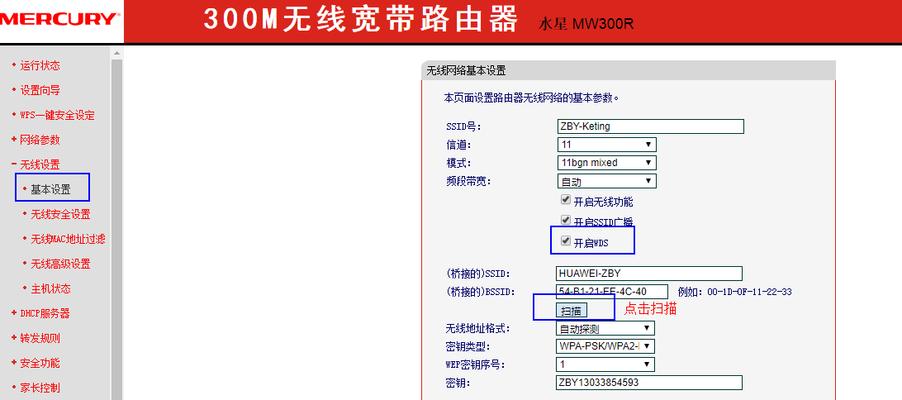902x400 pixels.
Task: Click the 无线网络基本设置 panel title
Action: click(x=466, y=71)
